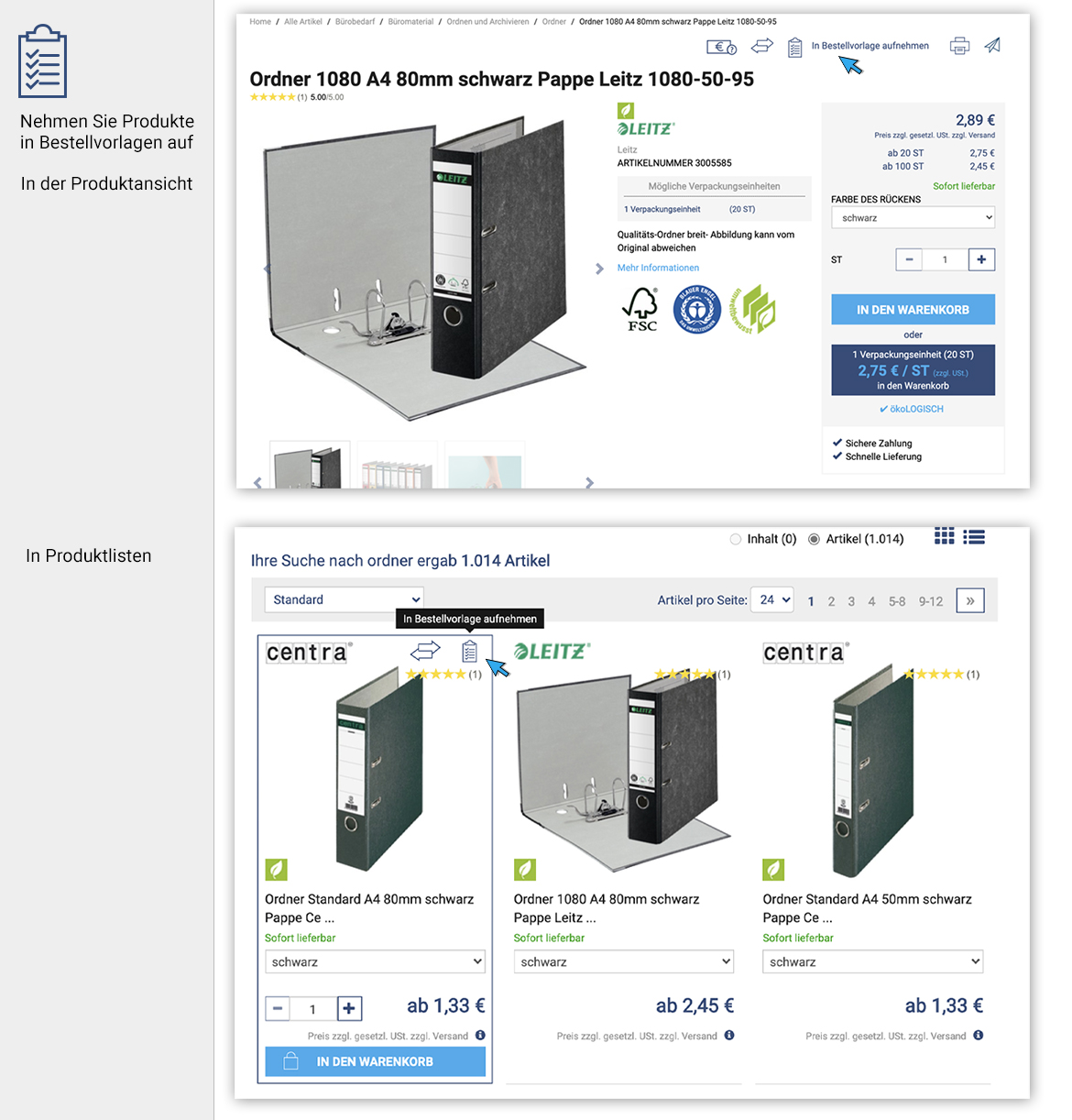This screenshot has width=1072, height=1120.
Task: Jump to pages 9-12
Action: [x=931, y=601]
